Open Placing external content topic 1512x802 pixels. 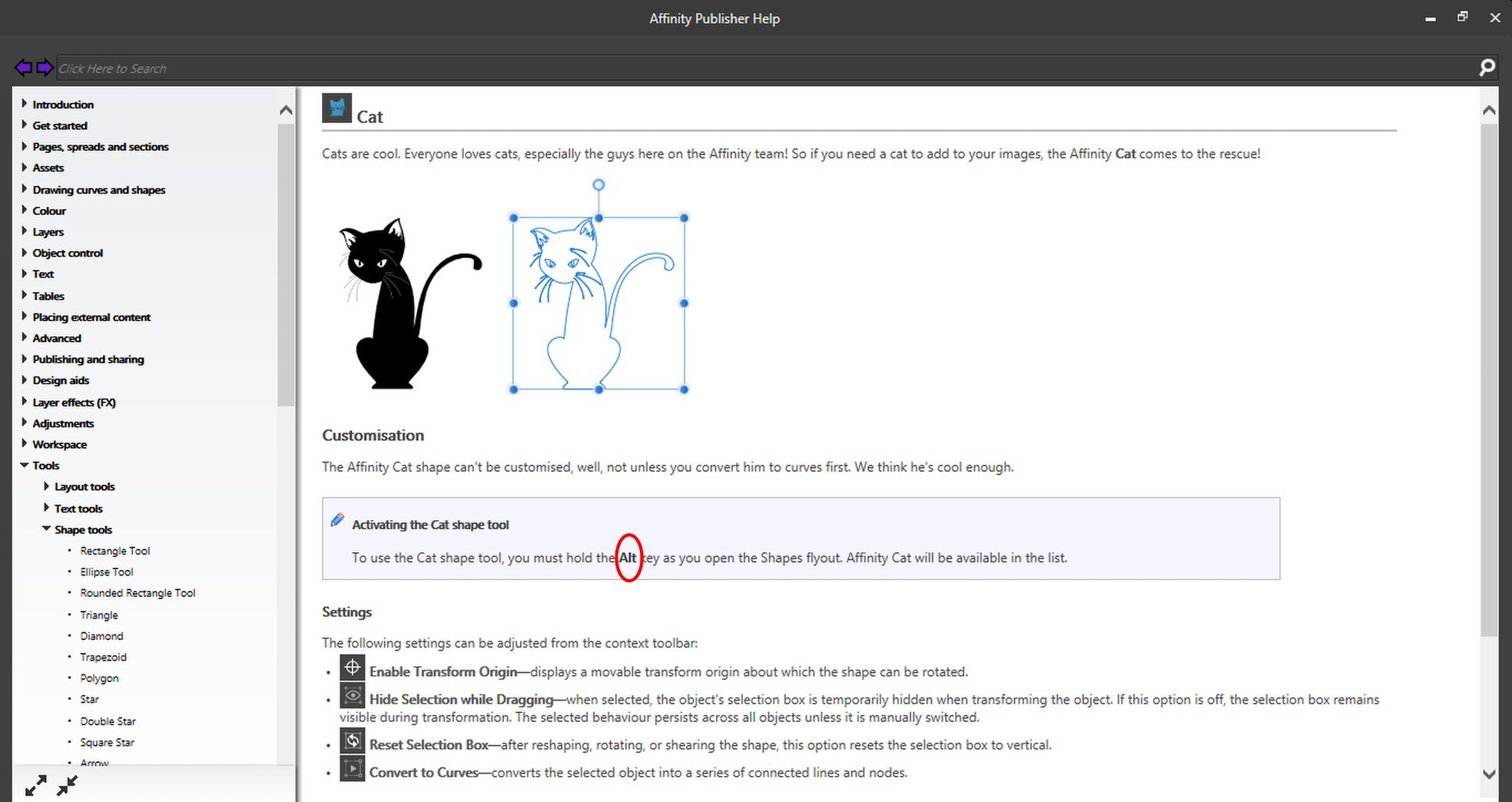click(x=91, y=316)
